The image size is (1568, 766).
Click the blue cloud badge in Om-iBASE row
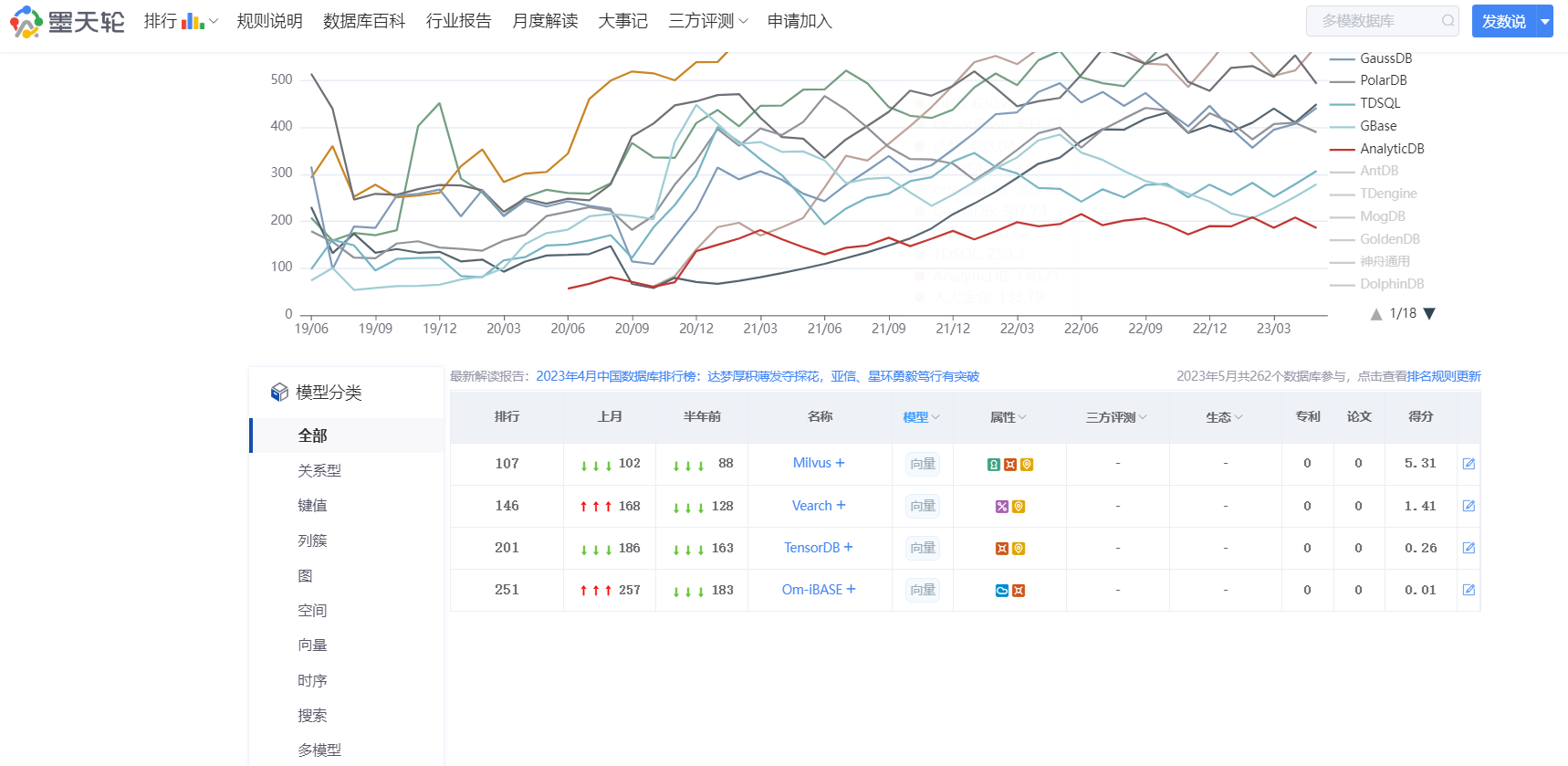tap(1002, 591)
